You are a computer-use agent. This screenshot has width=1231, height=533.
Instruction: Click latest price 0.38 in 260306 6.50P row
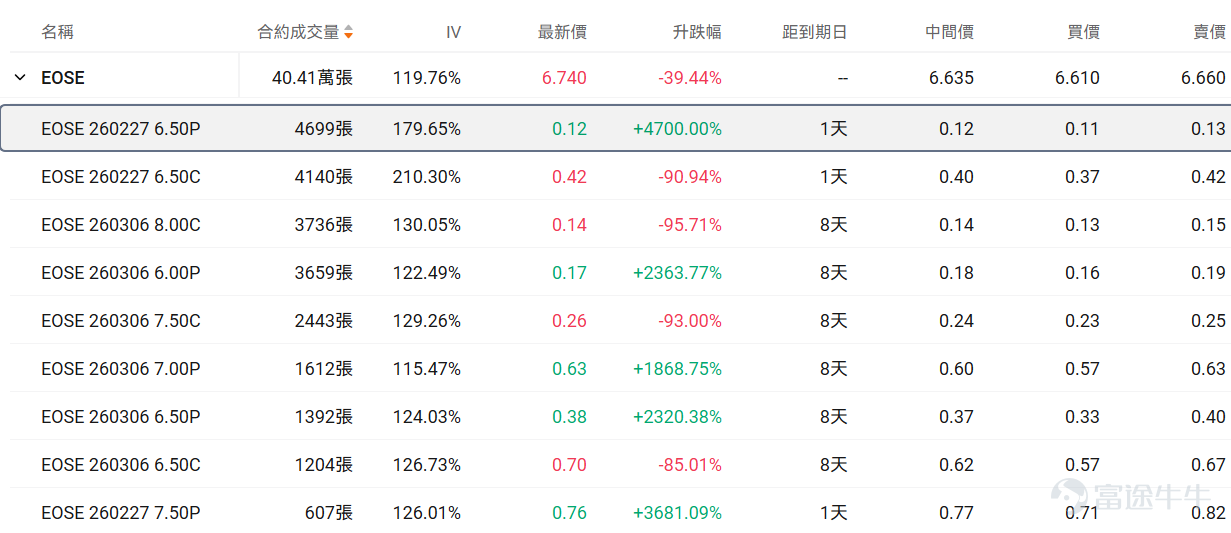569,417
